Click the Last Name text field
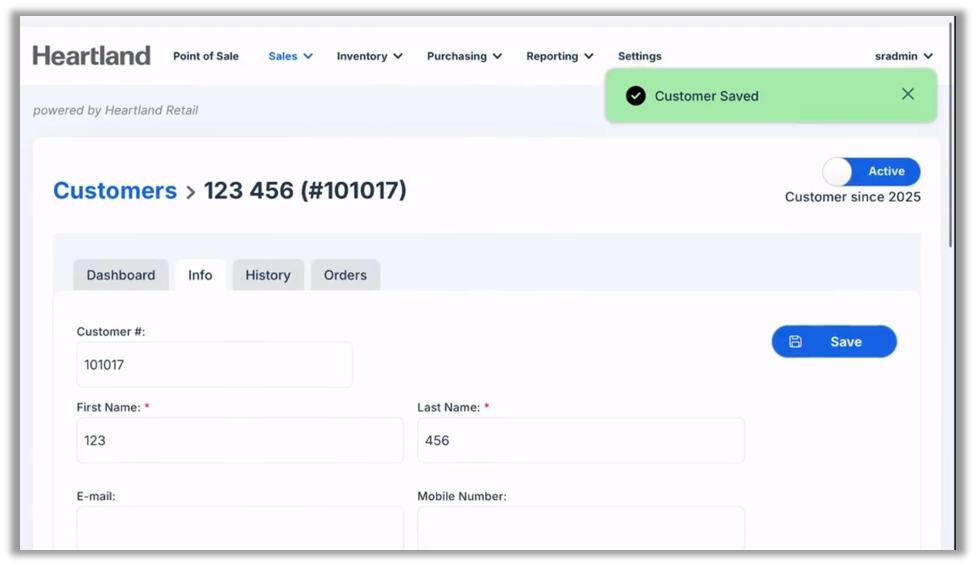The width and height of the screenshot is (976, 566). 580,440
